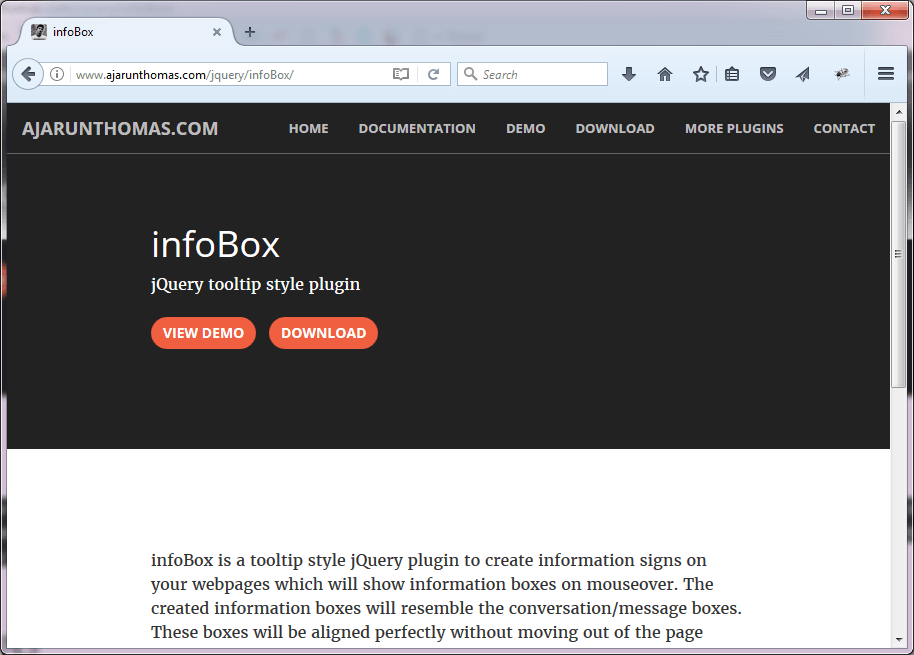Click the infoBox tab favicon
914x655 pixels.
[39, 31]
